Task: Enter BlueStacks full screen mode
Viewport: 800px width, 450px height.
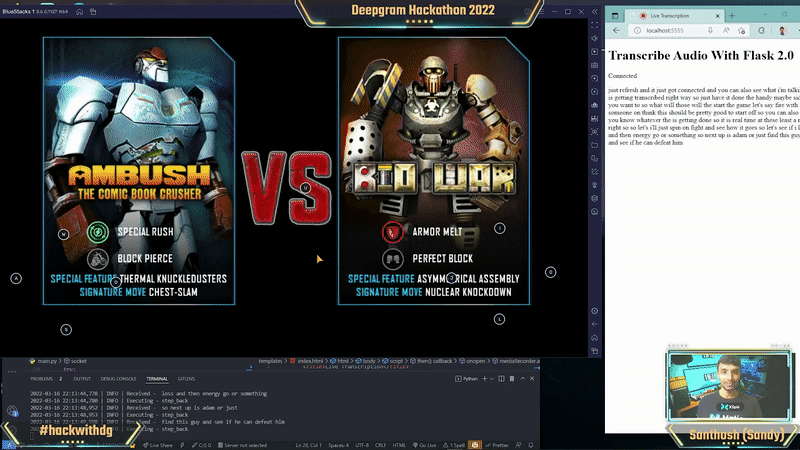Action: tap(594, 24)
